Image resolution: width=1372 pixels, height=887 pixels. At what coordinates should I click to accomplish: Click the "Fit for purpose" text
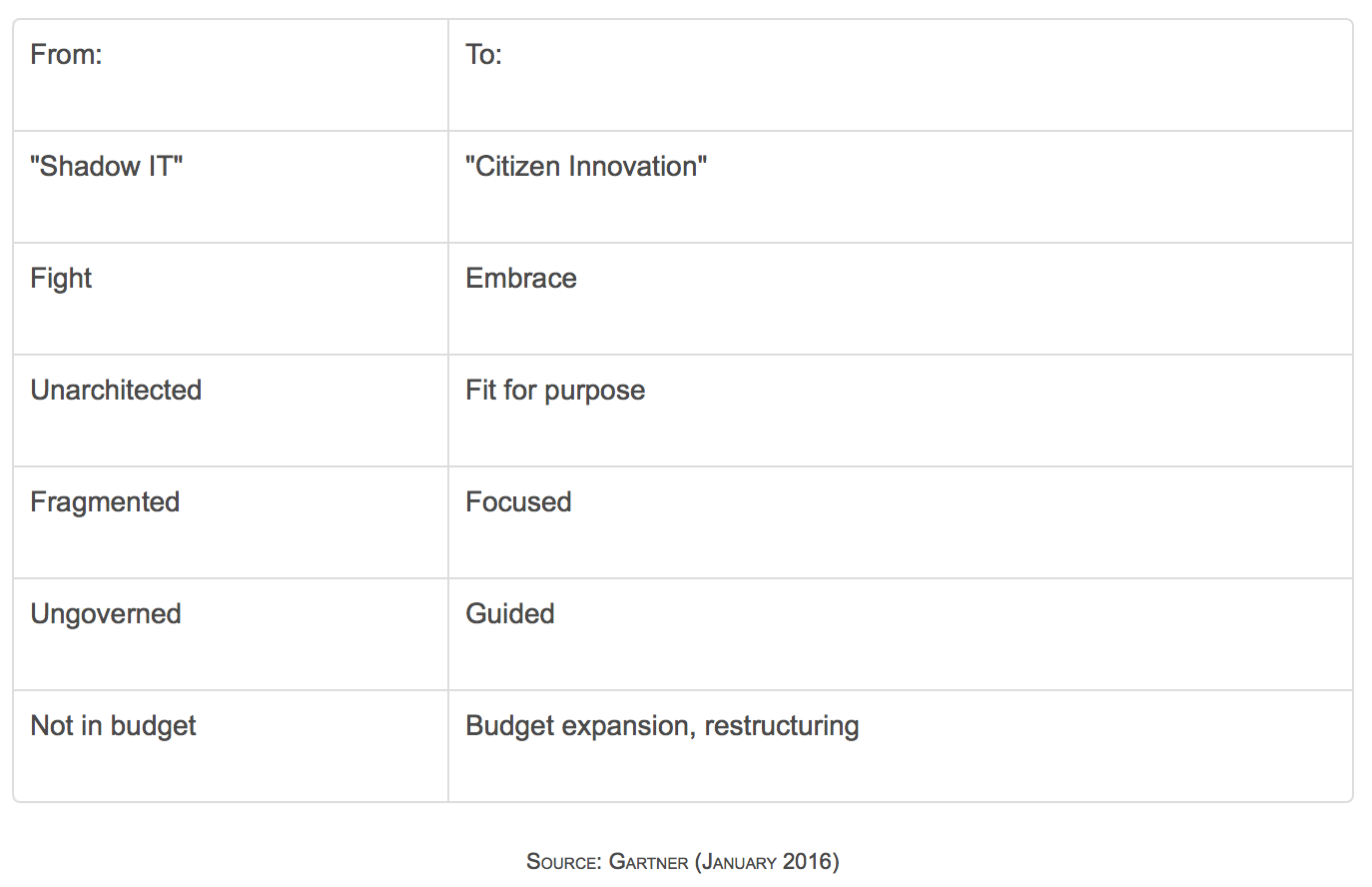tap(555, 391)
